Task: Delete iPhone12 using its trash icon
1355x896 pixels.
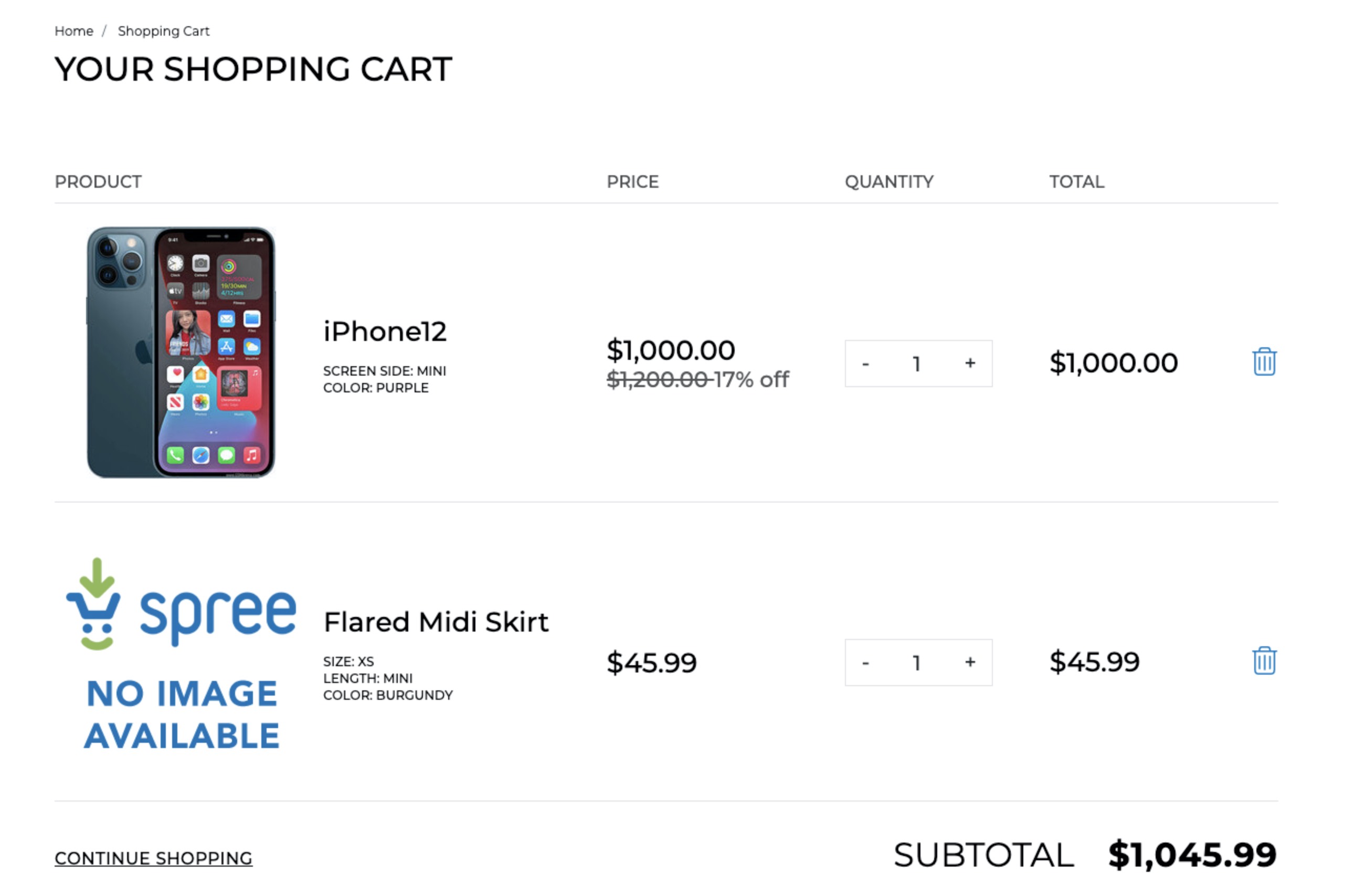Action: pos(1264,362)
